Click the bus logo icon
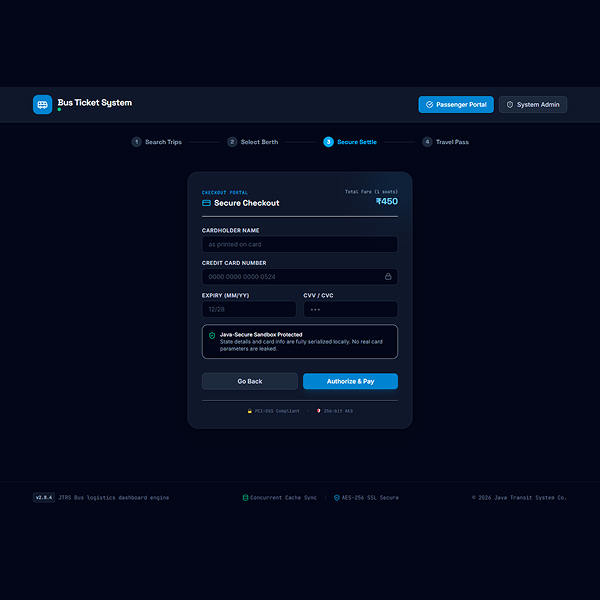This screenshot has width=600, height=600. 42,104
